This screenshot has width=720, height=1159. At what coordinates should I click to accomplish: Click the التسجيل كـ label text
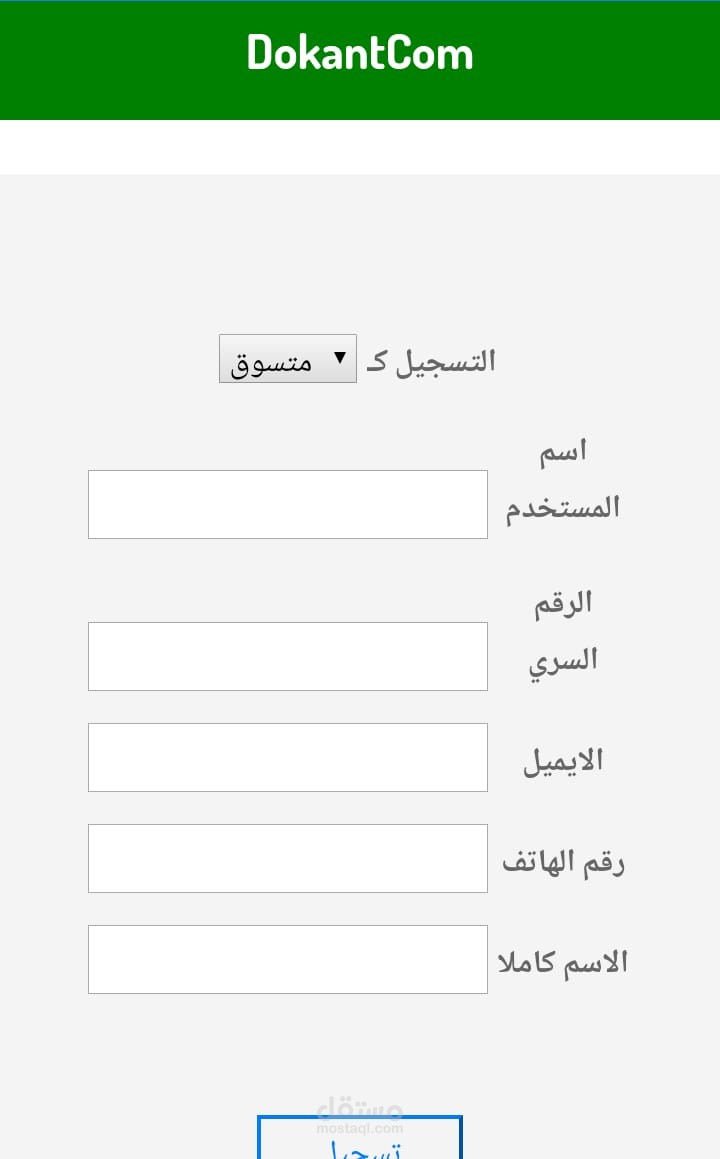pos(431,361)
